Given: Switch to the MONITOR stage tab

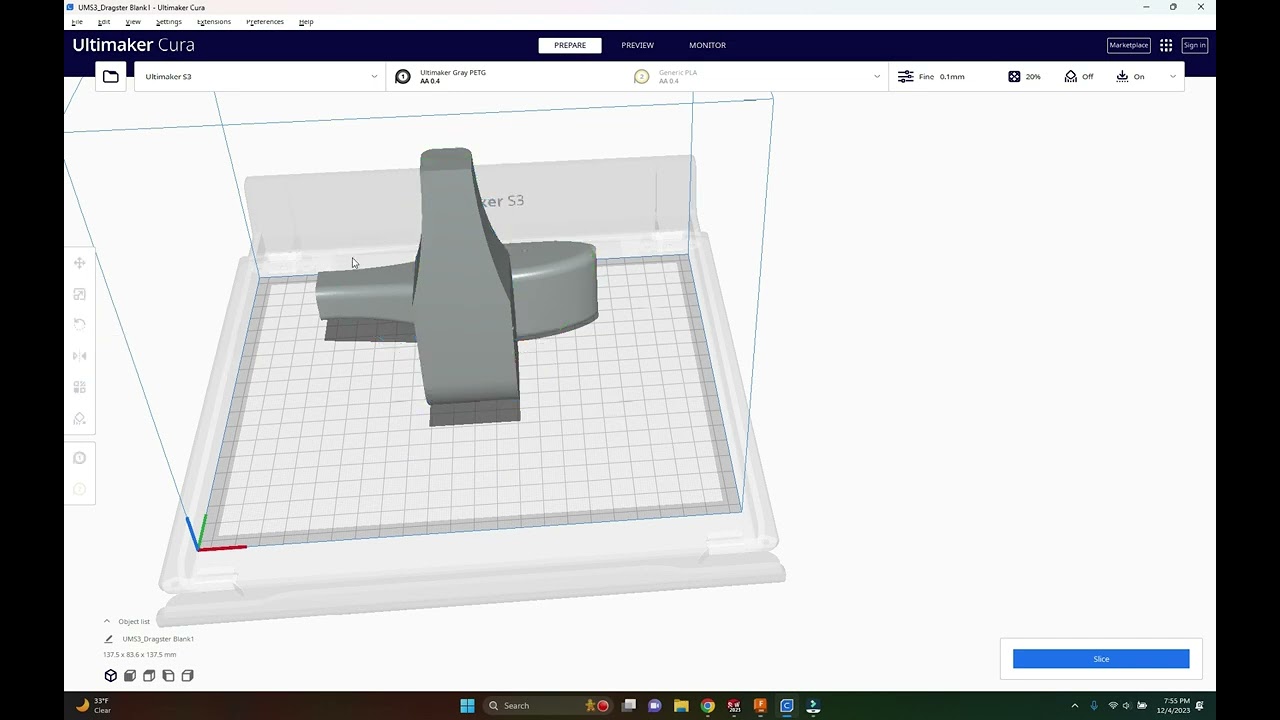Looking at the screenshot, I should pos(707,45).
